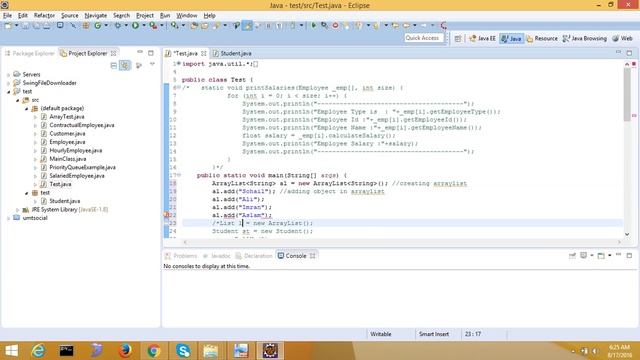The height and width of the screenshot is (360, 640).
Task: Click the Save icon in the toolbar
Action: tap(25, 25)
